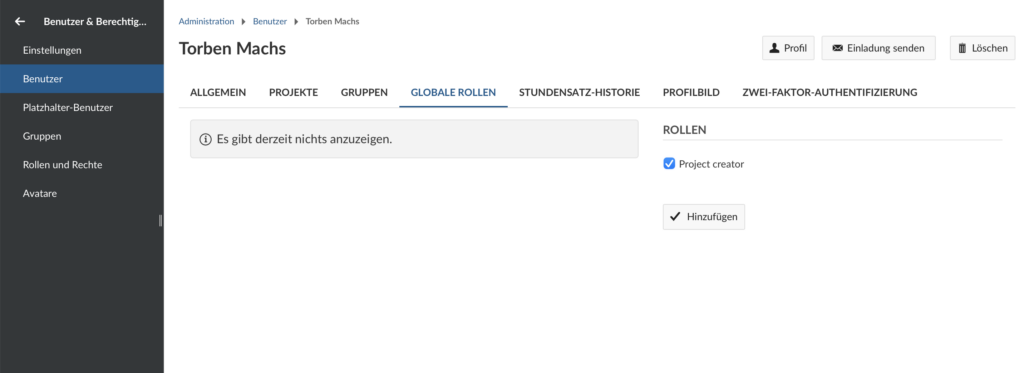Open the Gruppen tab

[x=364, y=93]
